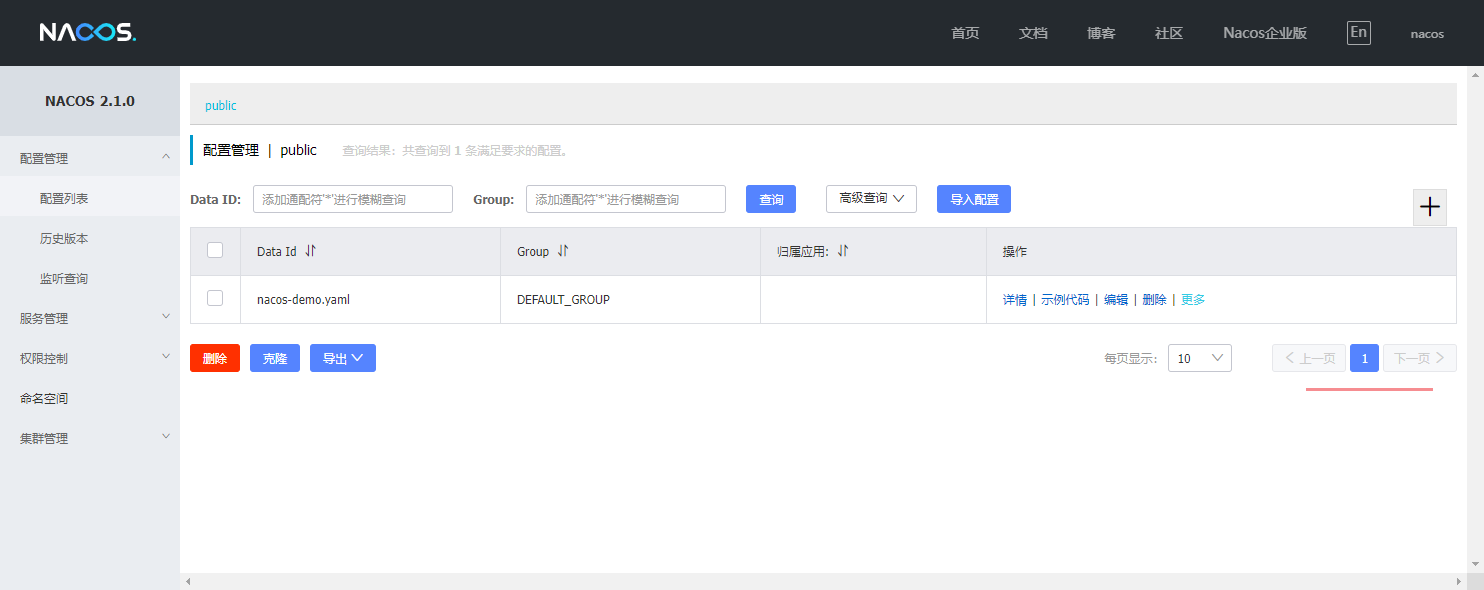The image size is (1484, 590).
Task: Open 示例代码 for nacos-demo.yaml
Action: (x=1065, y=300)
